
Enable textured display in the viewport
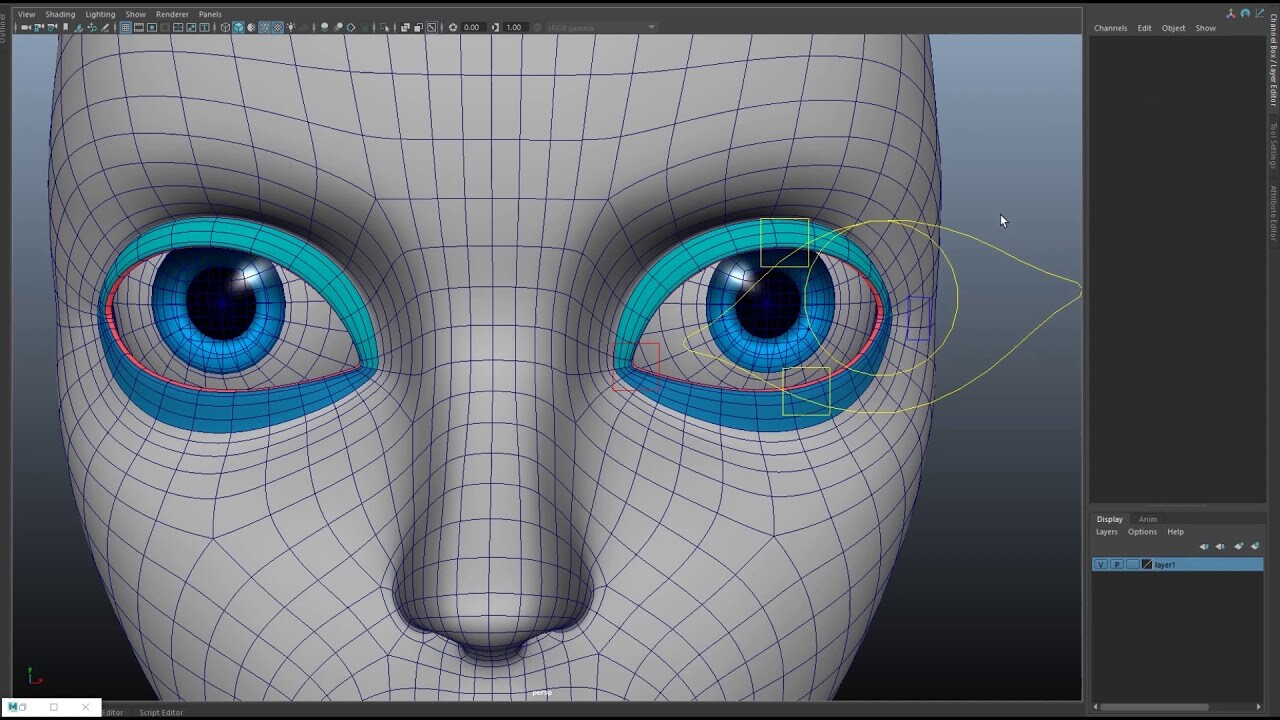coord(251,28)
